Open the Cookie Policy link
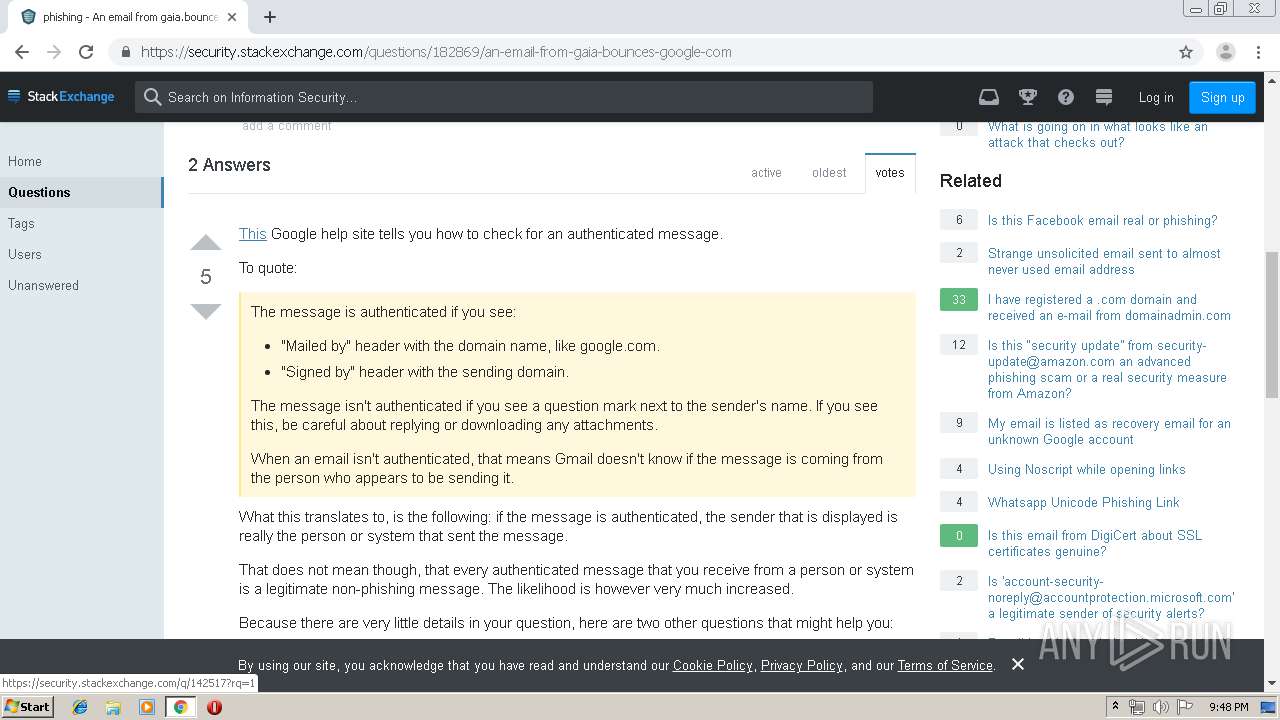1280x720 pixels. pyautogui.click(x=712, y=666)
